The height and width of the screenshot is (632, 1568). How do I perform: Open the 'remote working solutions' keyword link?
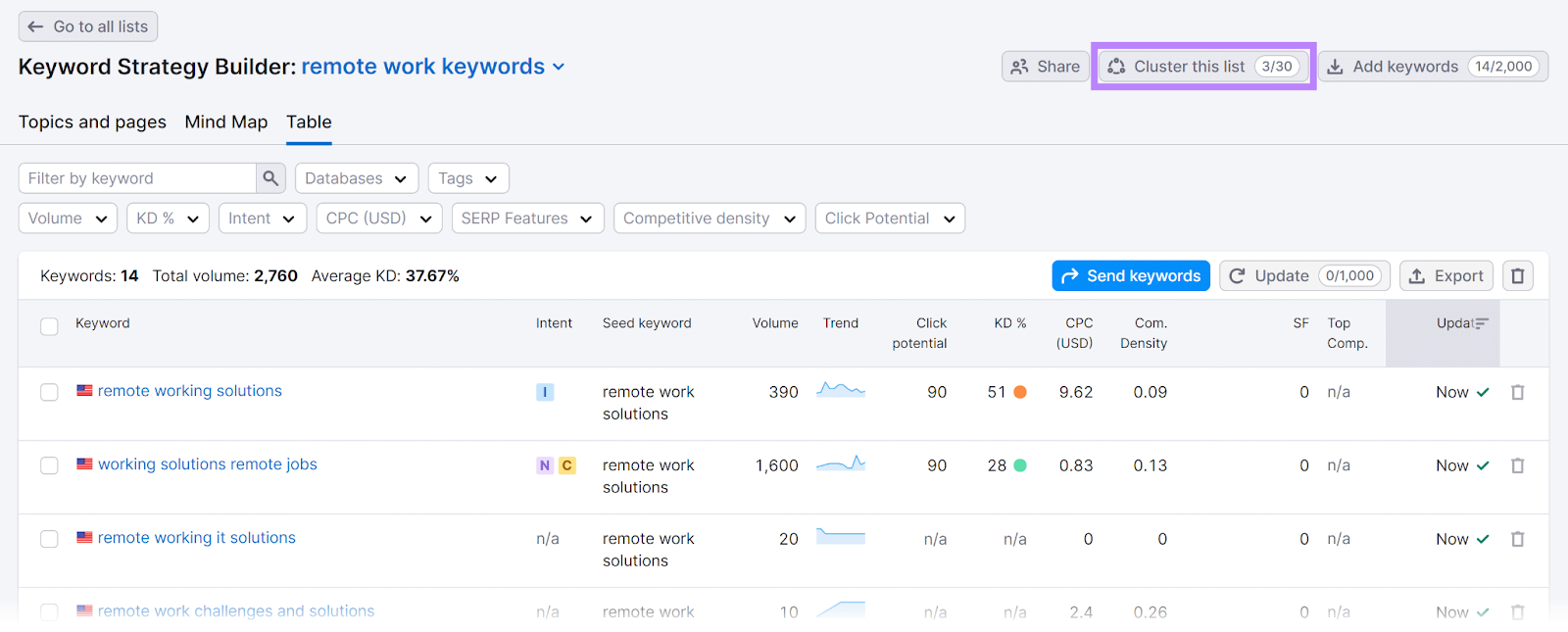pyautogui.click(x=190, y=391)
